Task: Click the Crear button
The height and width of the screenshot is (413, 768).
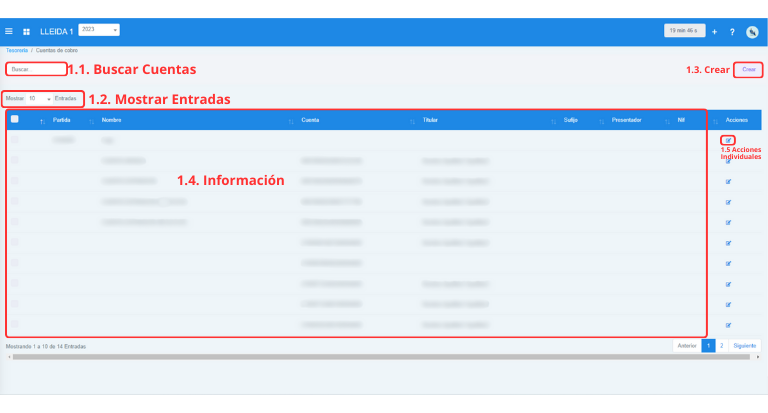Action: [748, 70]
